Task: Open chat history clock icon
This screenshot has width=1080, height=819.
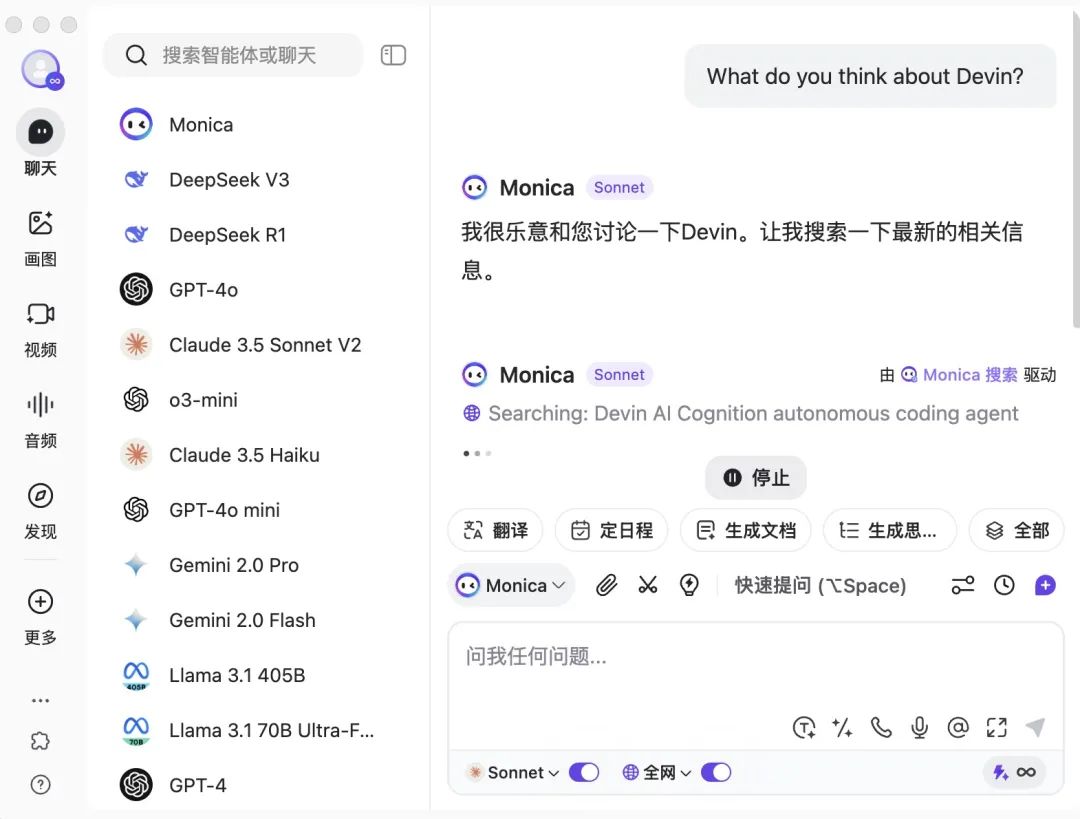Action: (1004, 585)
